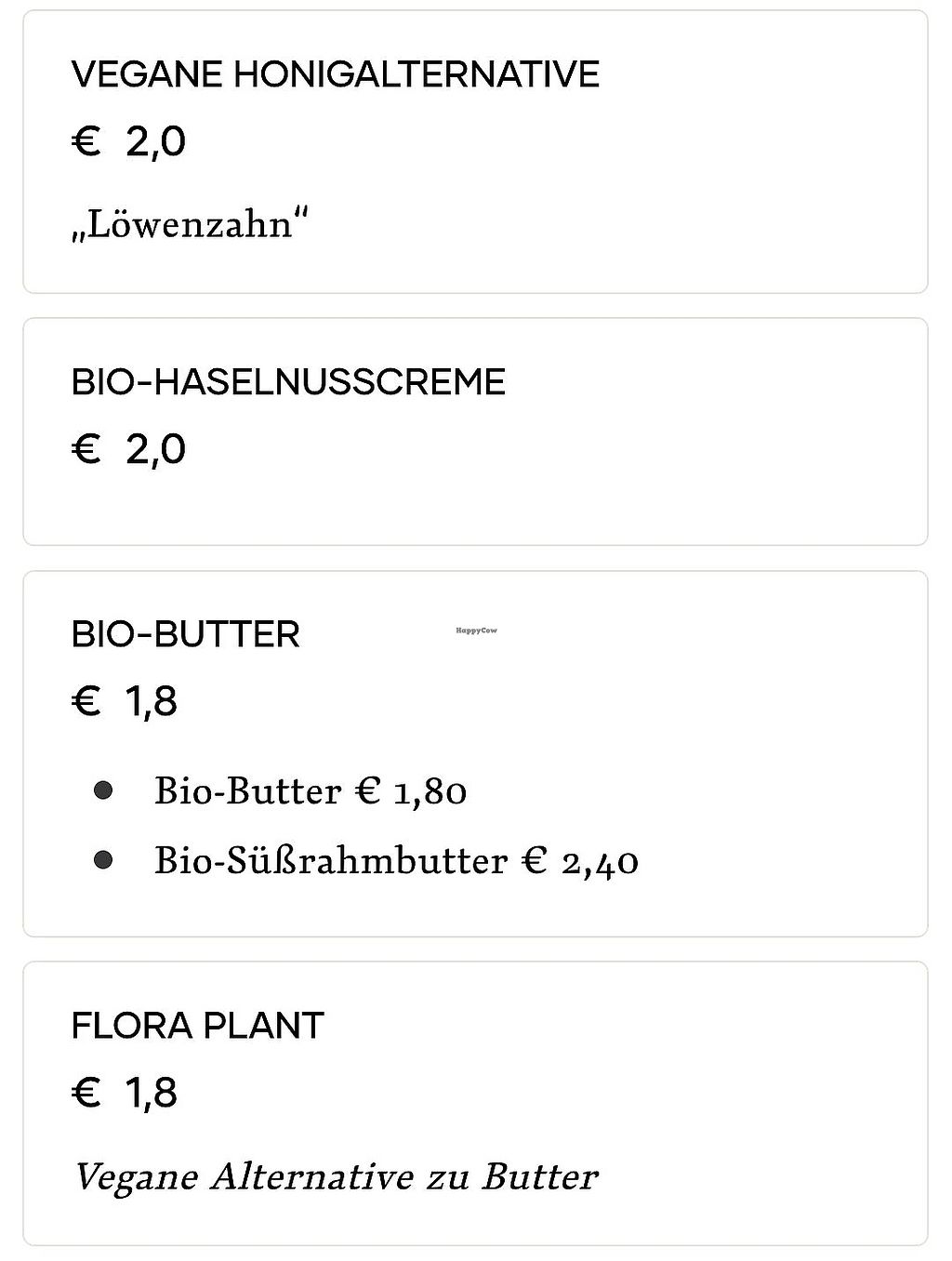Click the euro symbol under Flora Plant
The width and height of the screenshot is (952, 1261).
click(86, 1093)
